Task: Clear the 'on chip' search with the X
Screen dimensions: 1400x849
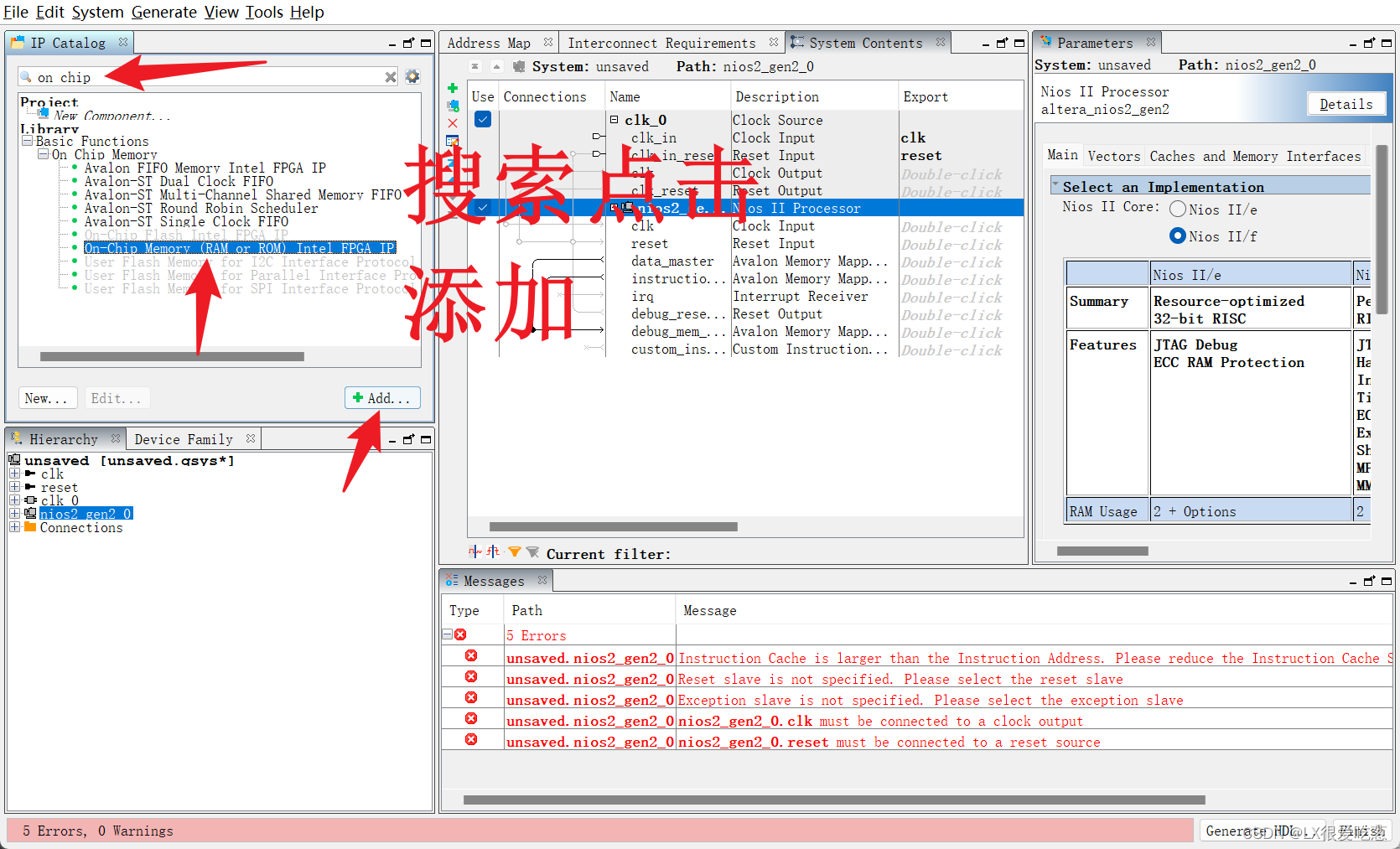Action: [x=391, y=77]
